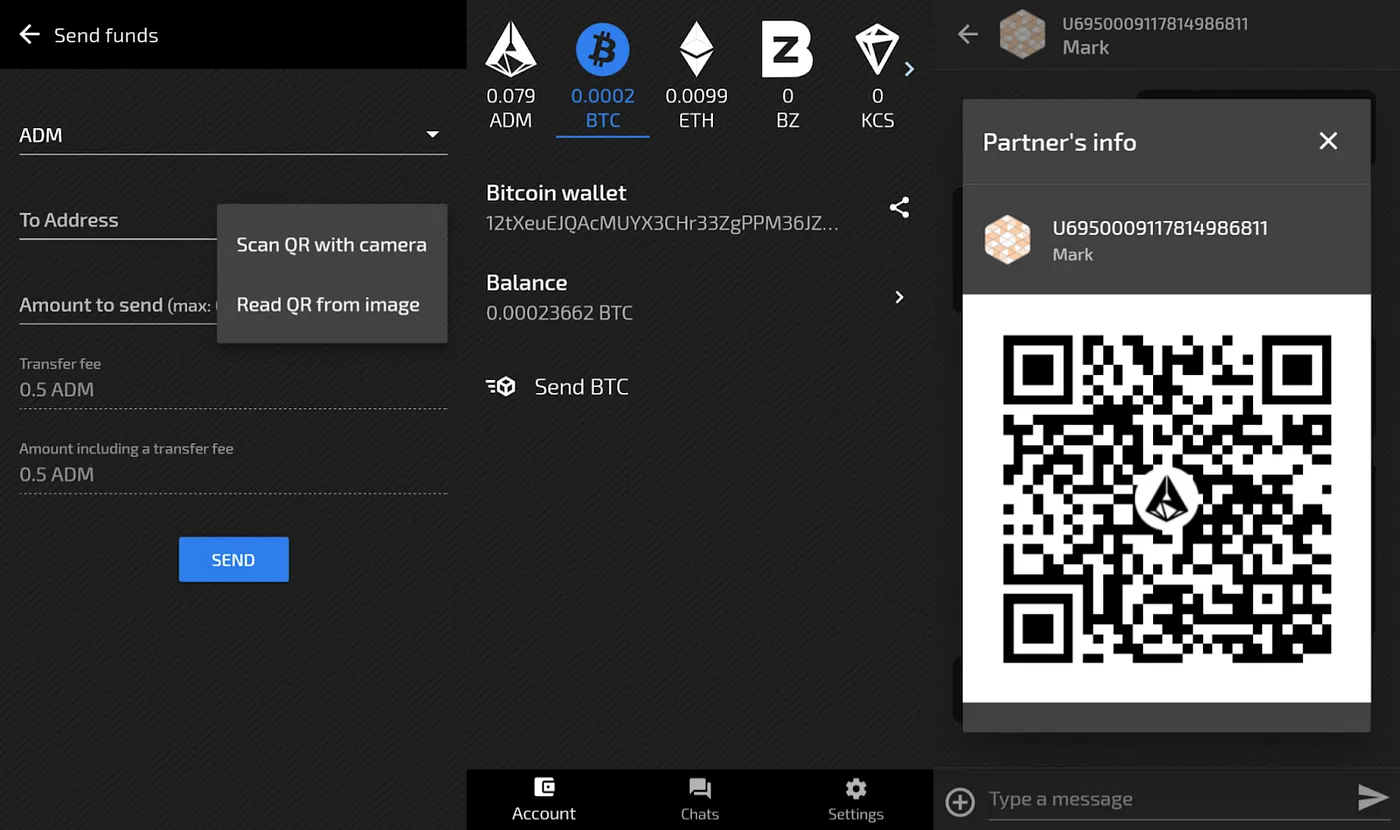This screenshot has width=1400, height=830.
Task: Select the Bitcoin wallet icon
Action: point(603,50)
